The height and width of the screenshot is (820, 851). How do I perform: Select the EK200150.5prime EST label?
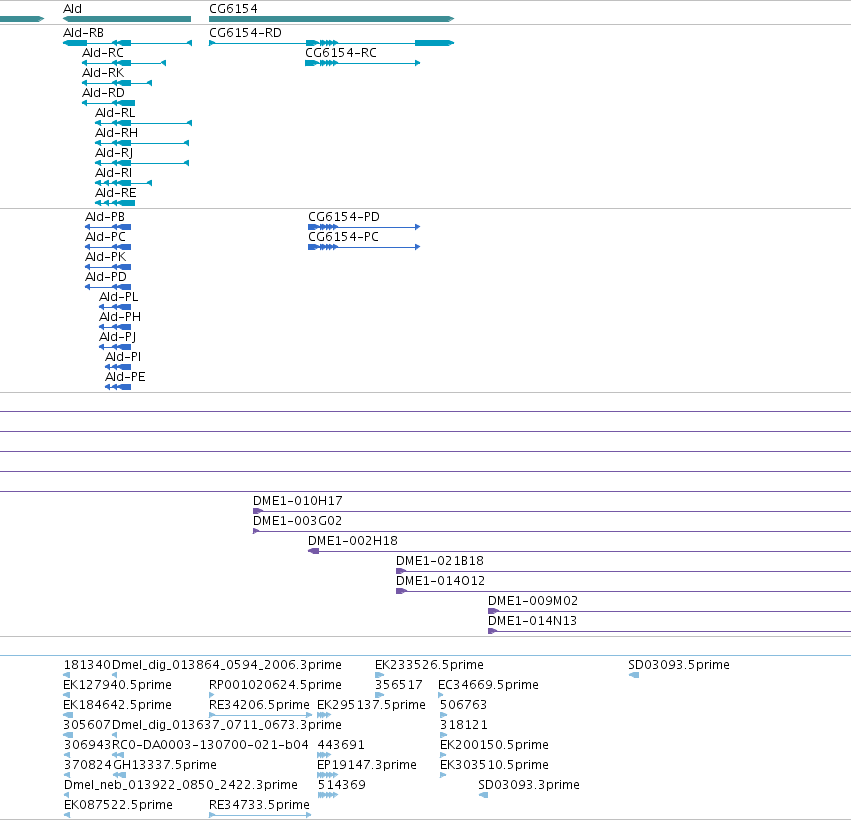[494, 745]
